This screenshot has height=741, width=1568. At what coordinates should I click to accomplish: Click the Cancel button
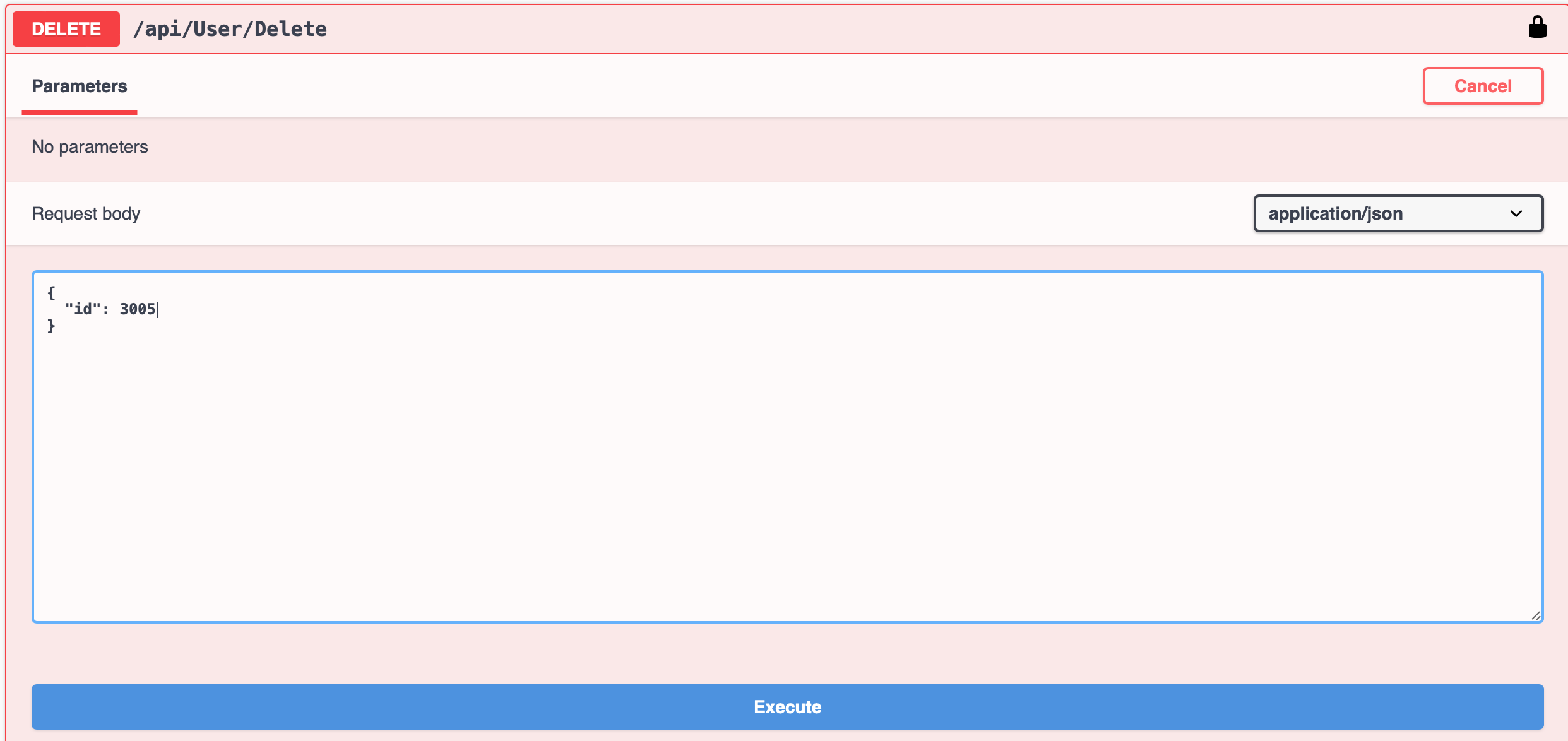pos(1483,86)
